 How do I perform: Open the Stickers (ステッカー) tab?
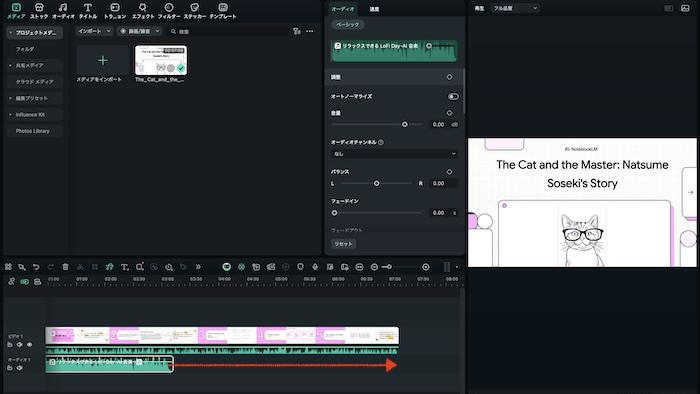pyautogui.click(x=195, y=11)
